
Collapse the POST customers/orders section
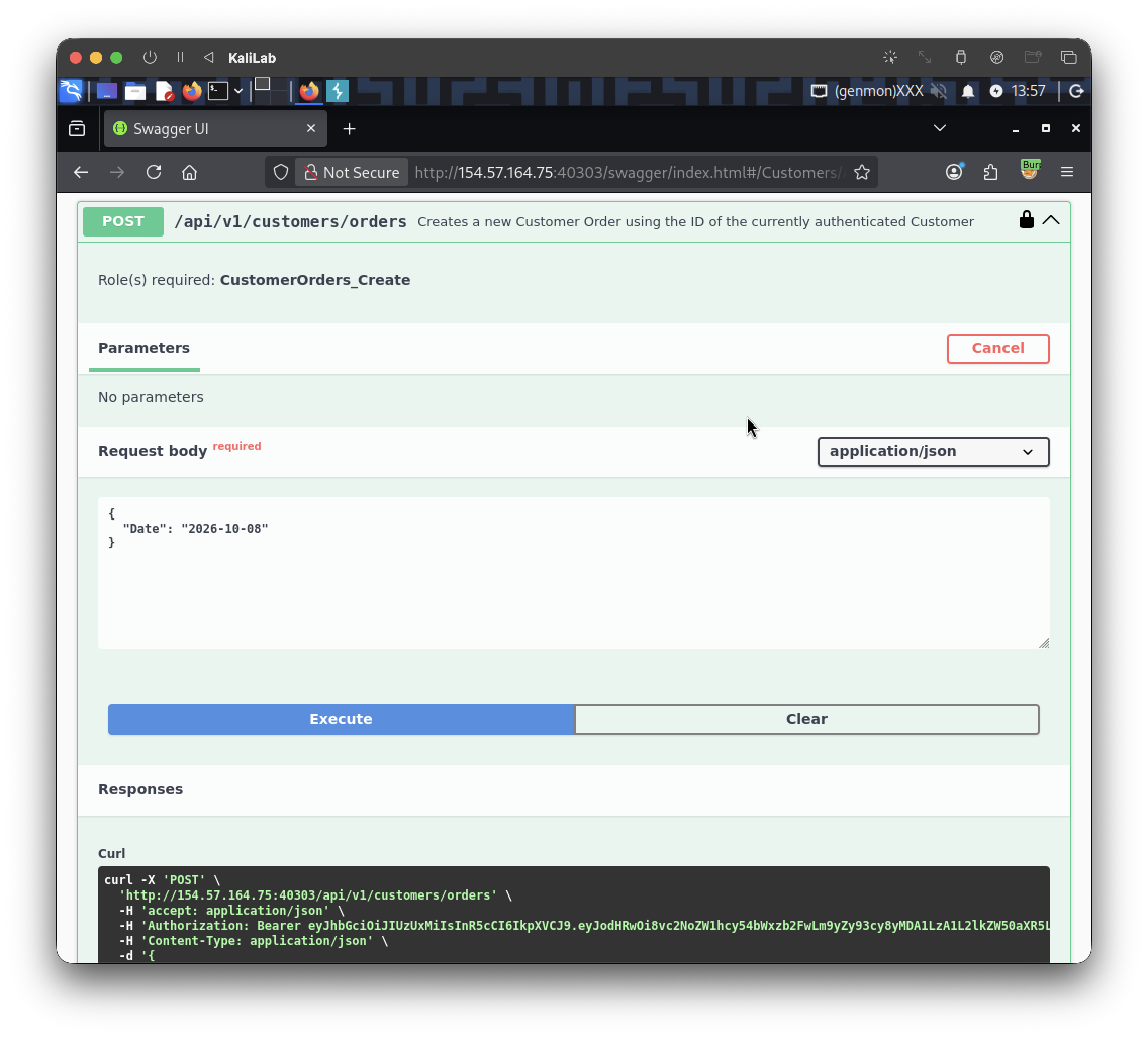pos(1051,220)
